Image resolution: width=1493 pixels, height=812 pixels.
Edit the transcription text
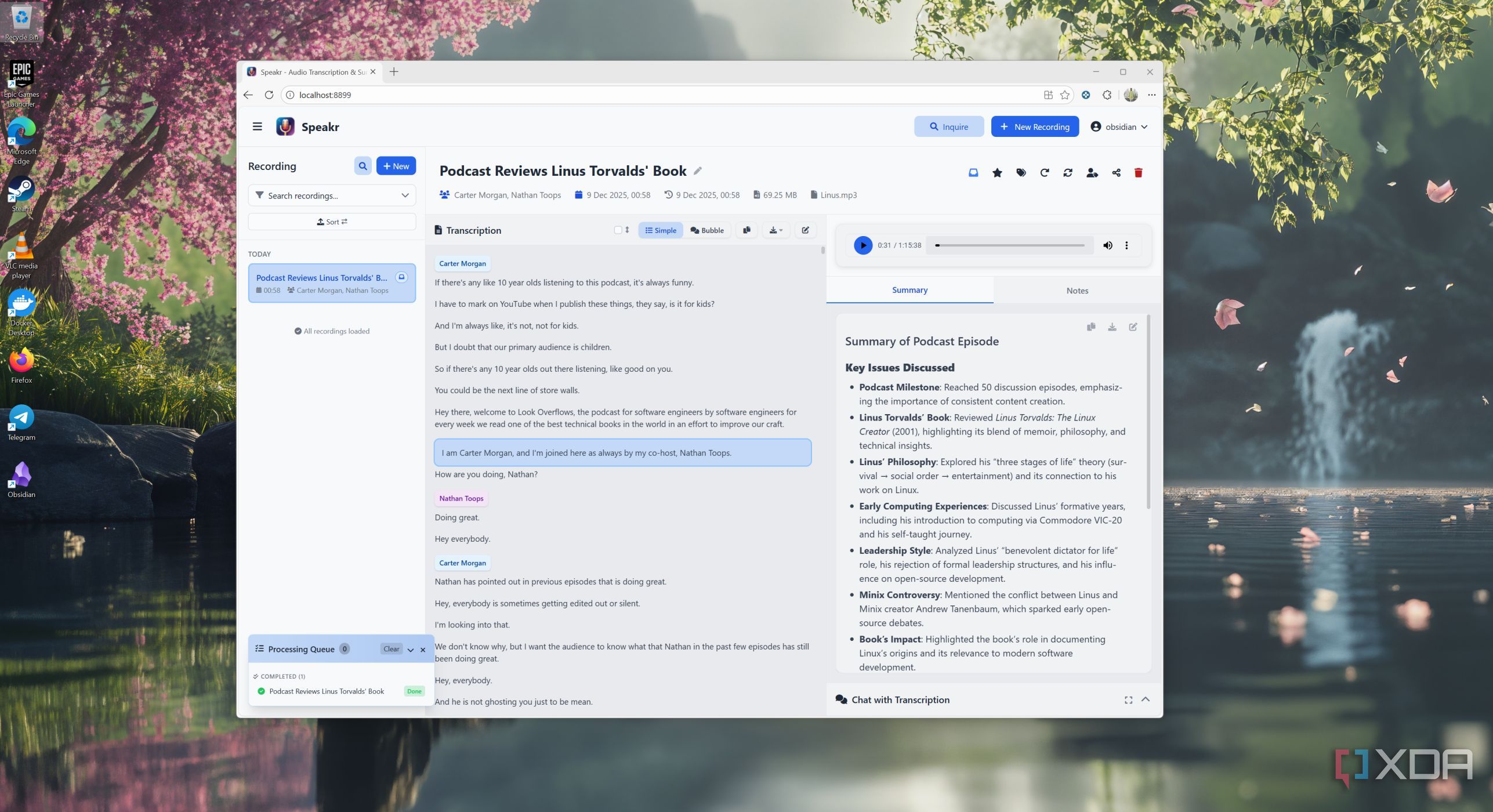pyautogui.click(x=805, y=230)
